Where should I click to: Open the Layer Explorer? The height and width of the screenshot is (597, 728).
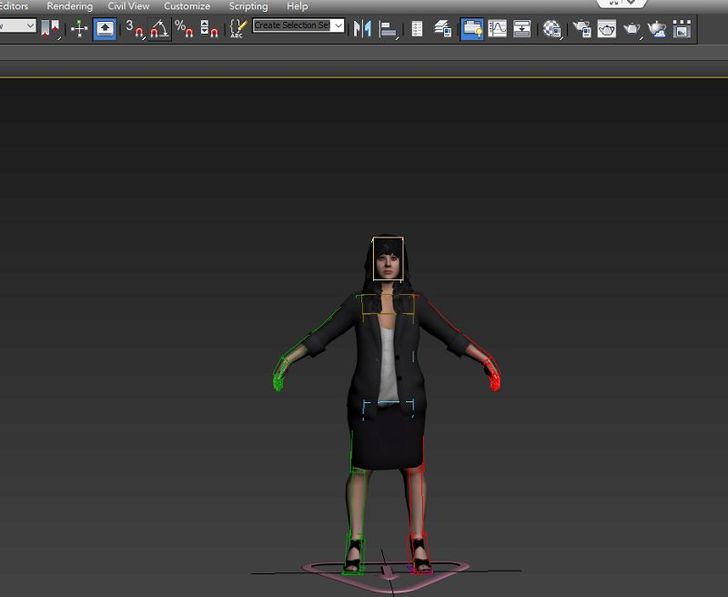[443, 29]
